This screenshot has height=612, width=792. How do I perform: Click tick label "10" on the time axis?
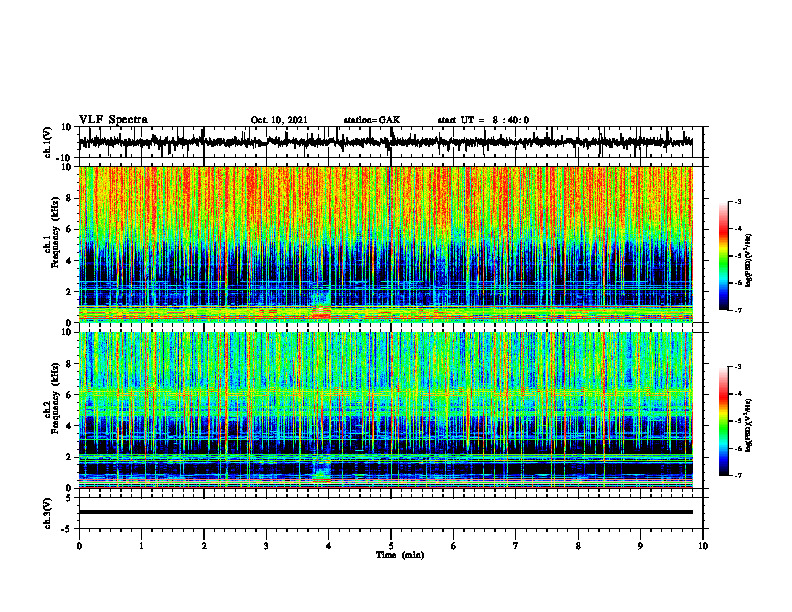tap(703, 546)
